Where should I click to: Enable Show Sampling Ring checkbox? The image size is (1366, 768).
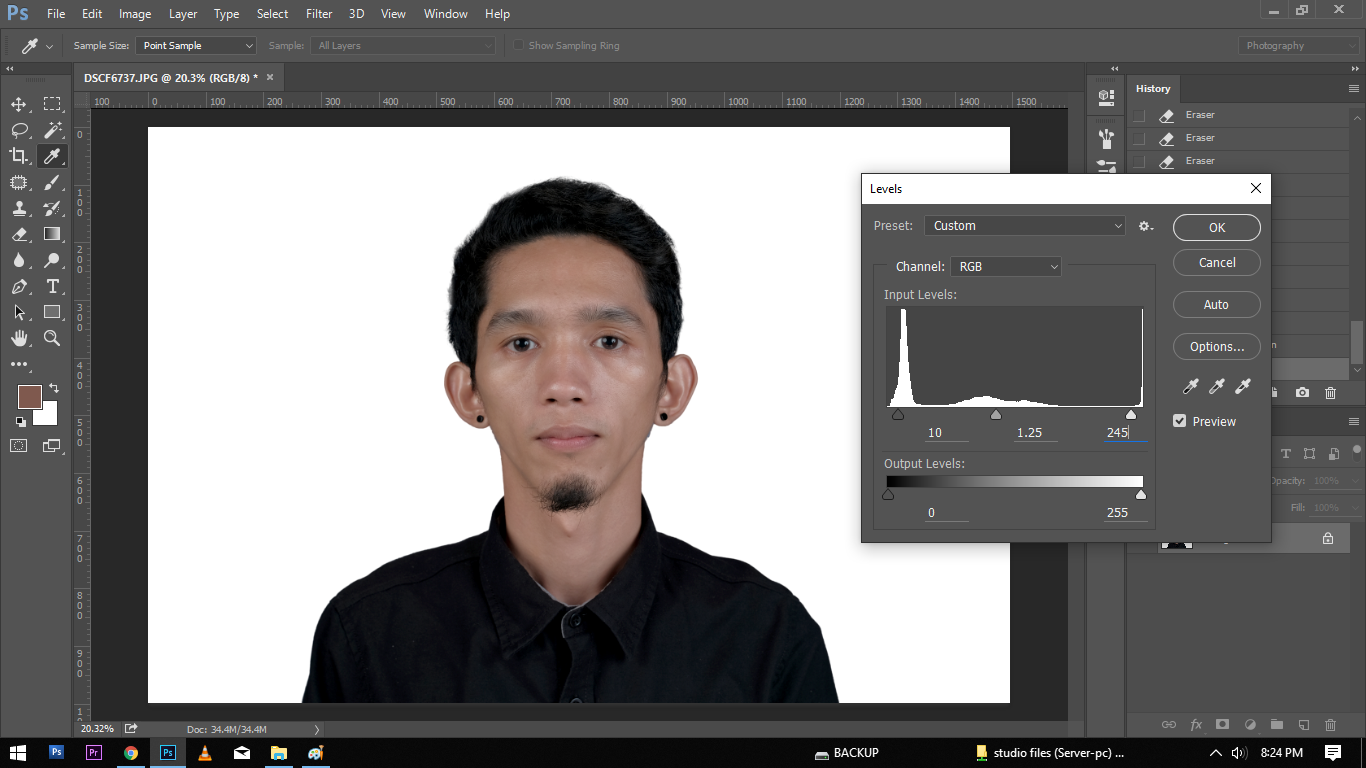518,45
